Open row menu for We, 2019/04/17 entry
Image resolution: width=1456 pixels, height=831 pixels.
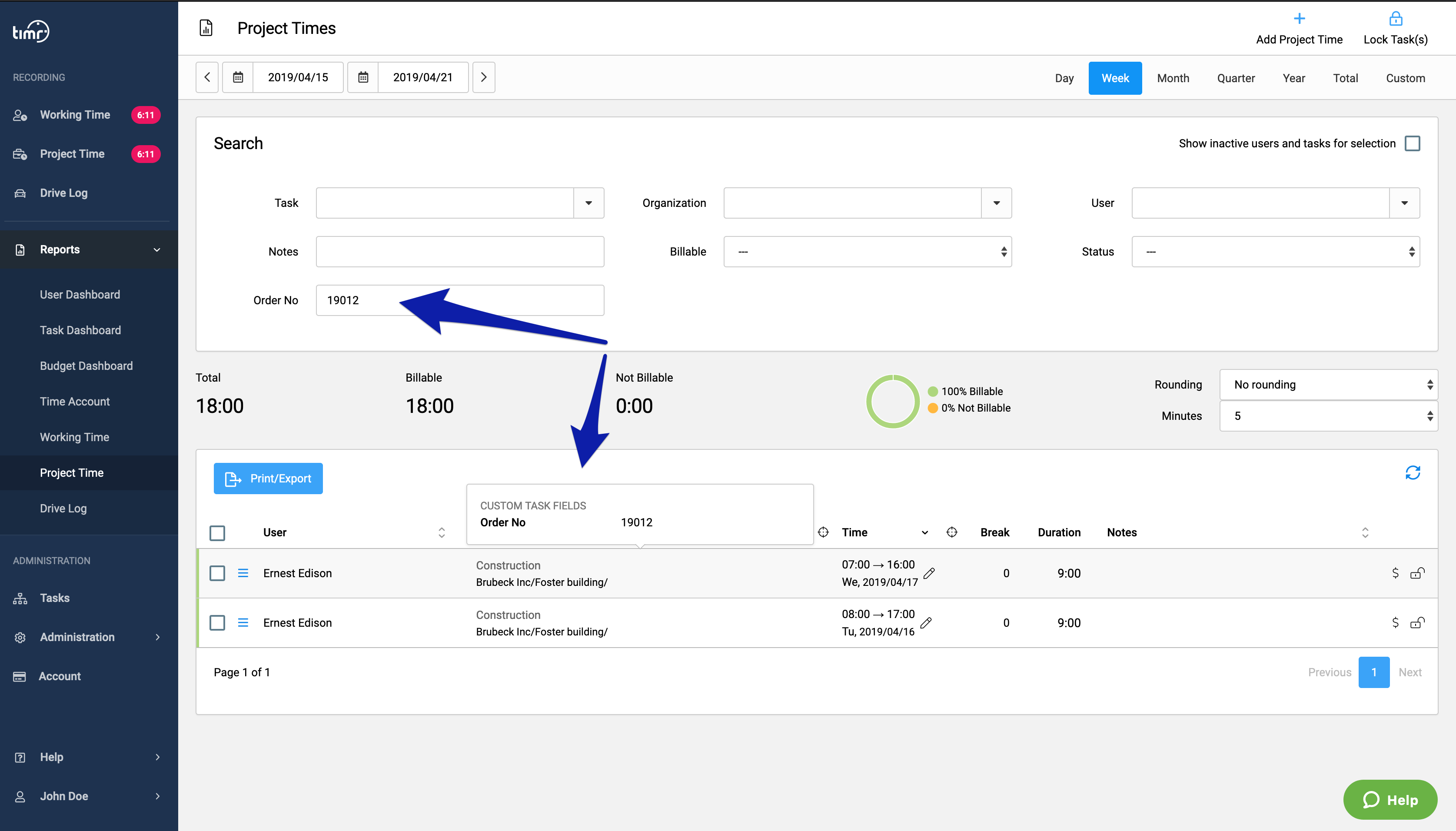pyautogui.click(x=243, y=573)
